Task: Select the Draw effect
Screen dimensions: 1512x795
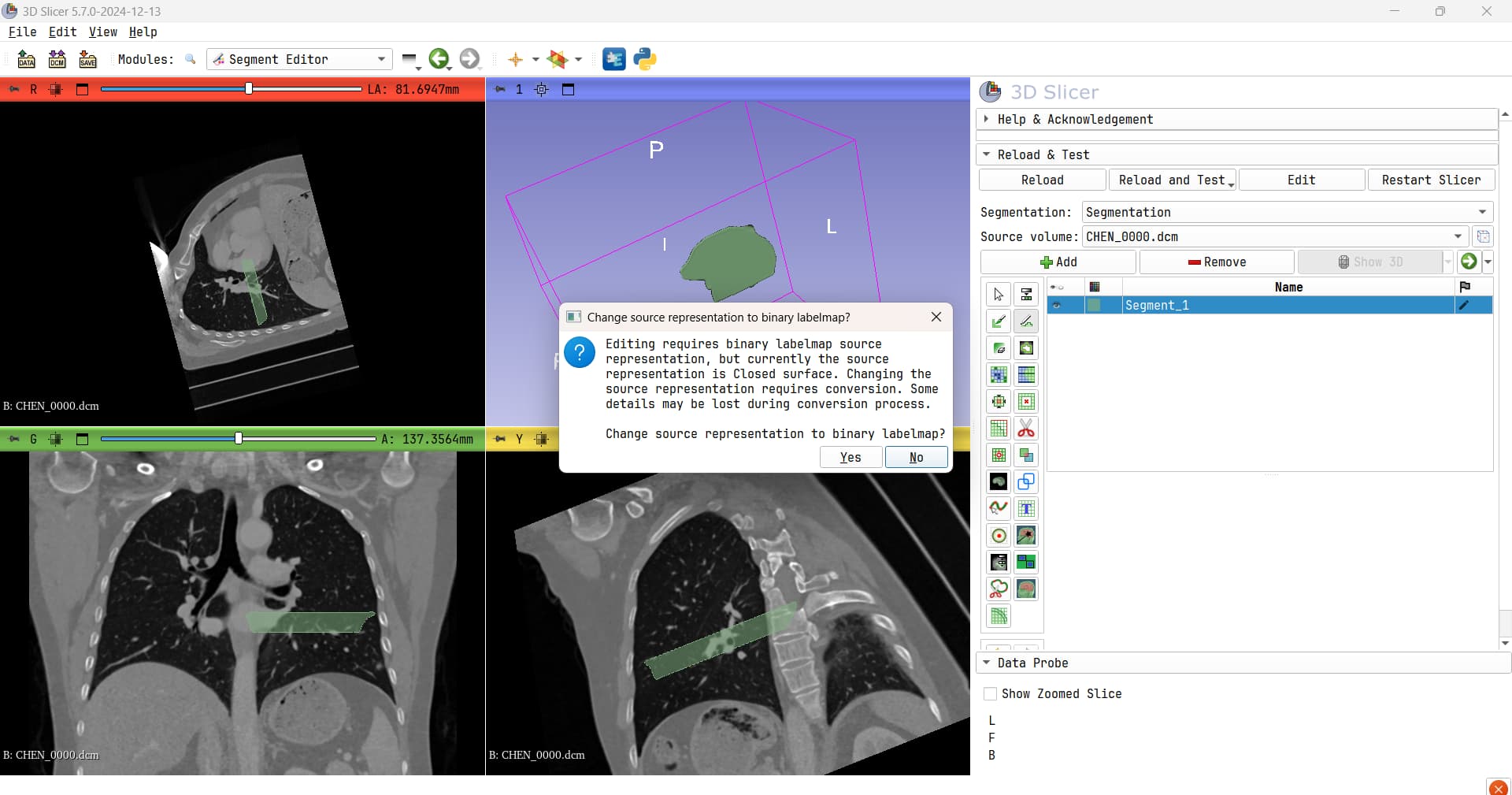Action: (x=1026, y=321)
